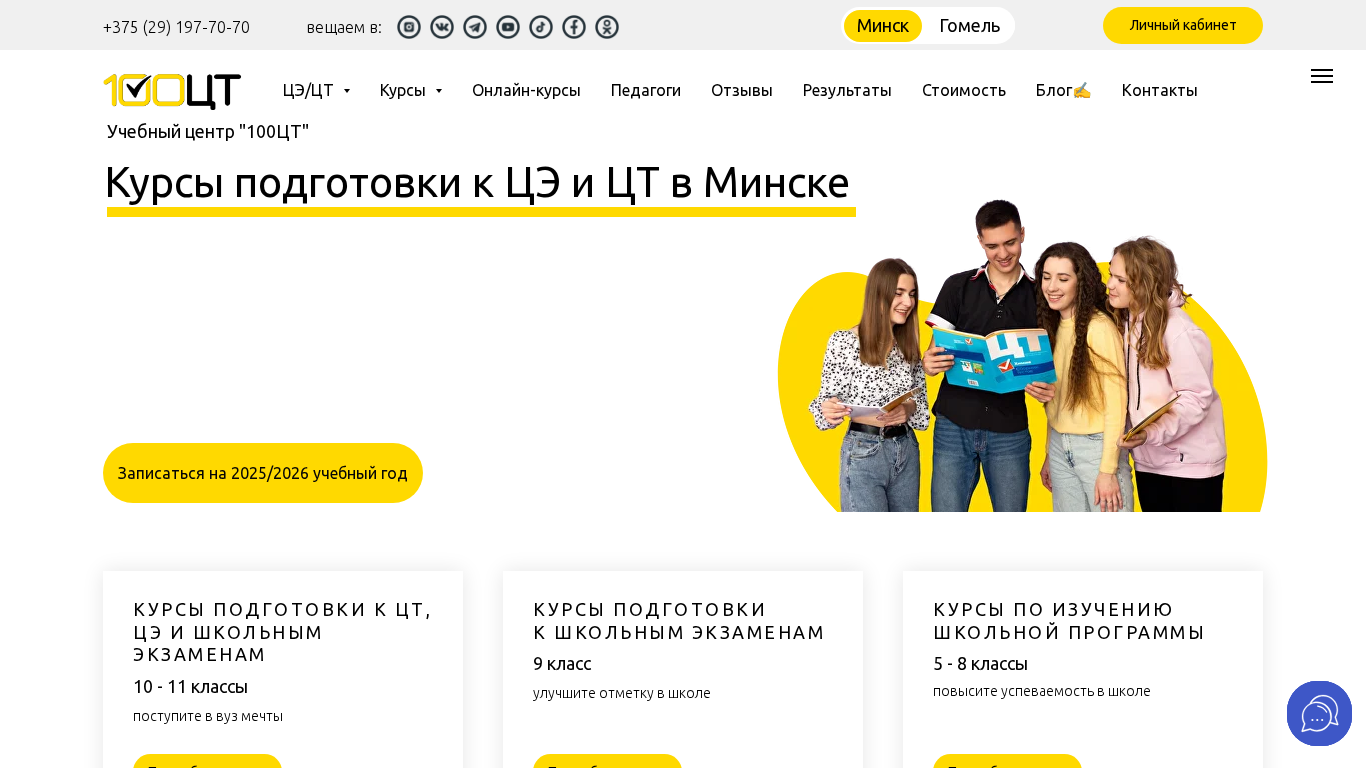
Task: Open the TikTok social icon
Action: click(541, 27)
